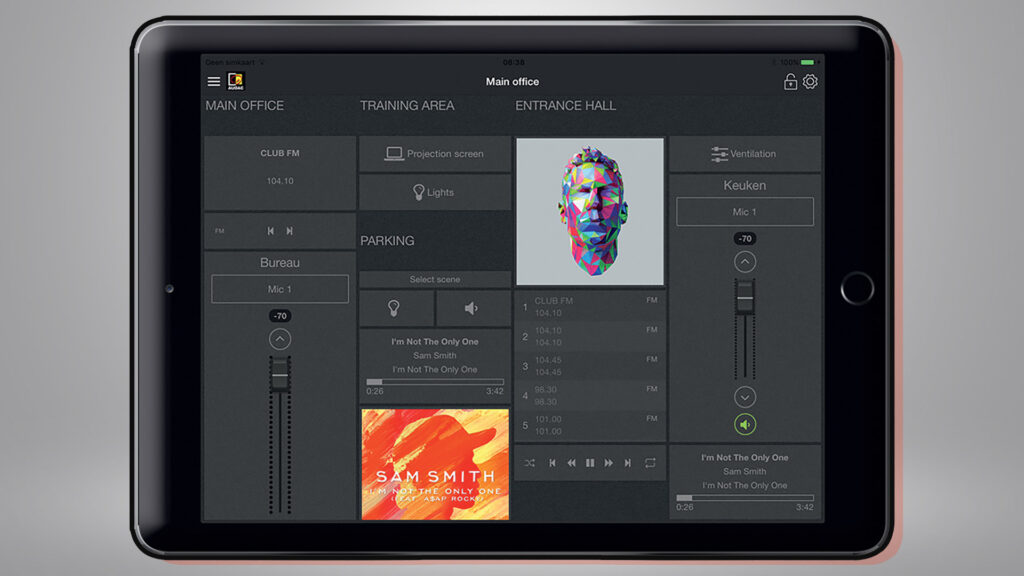Image resolution: width=1024 pixels, height=576 pixels.
Task: Switch to the Entrance Hall tab
Action: tap(565, 106)
